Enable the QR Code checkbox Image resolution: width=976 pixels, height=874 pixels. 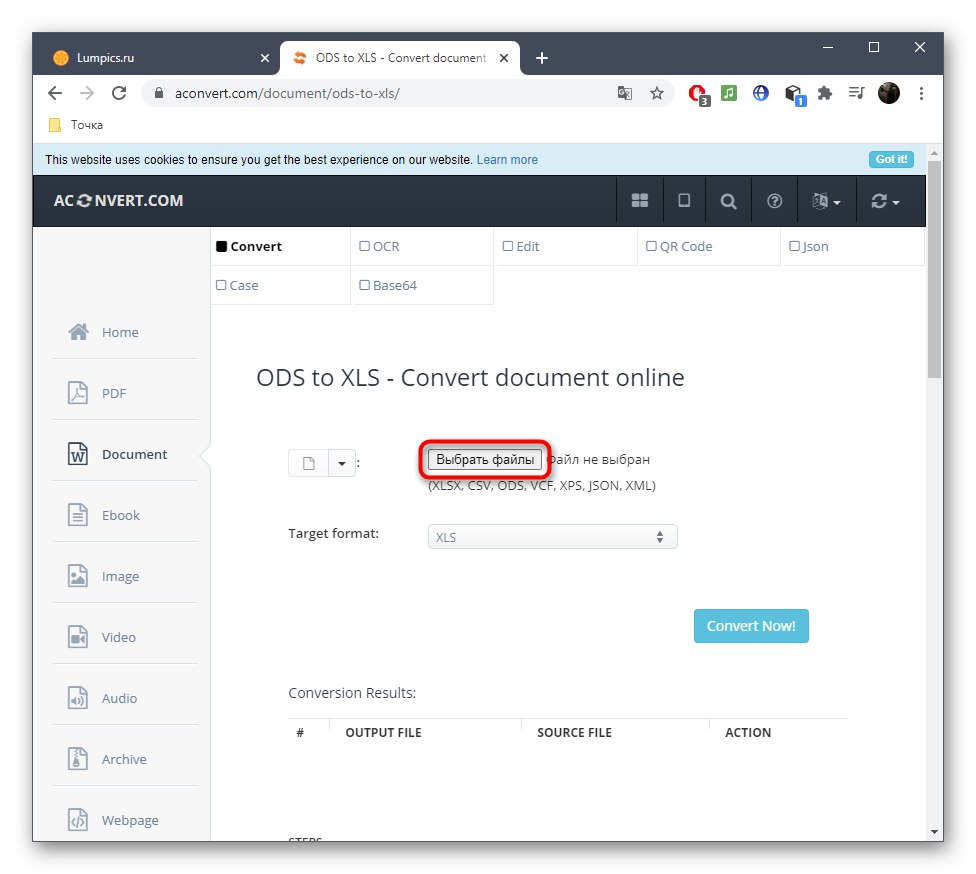point(650,245)
